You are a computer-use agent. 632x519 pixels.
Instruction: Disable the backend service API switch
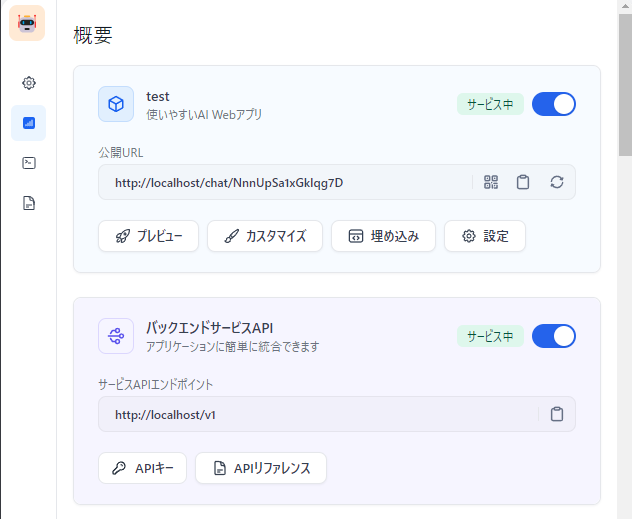click(x=554, y=336)
